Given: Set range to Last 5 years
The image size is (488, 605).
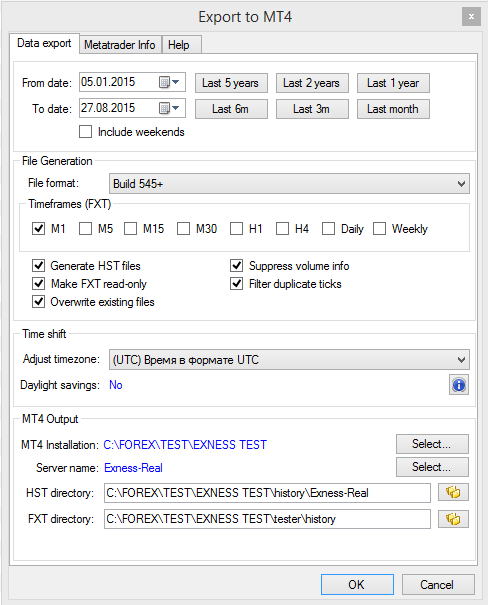Looking at the screenshot, I should (231, 83).
